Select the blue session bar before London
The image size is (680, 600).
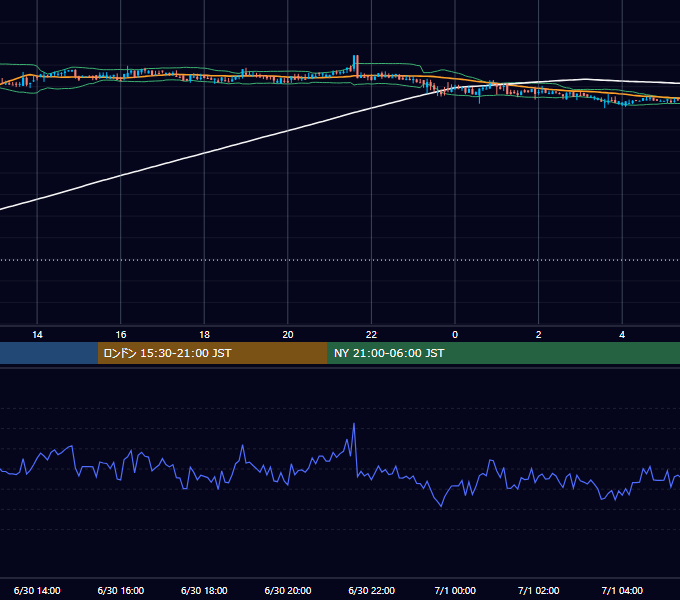[x=49, y=353]
